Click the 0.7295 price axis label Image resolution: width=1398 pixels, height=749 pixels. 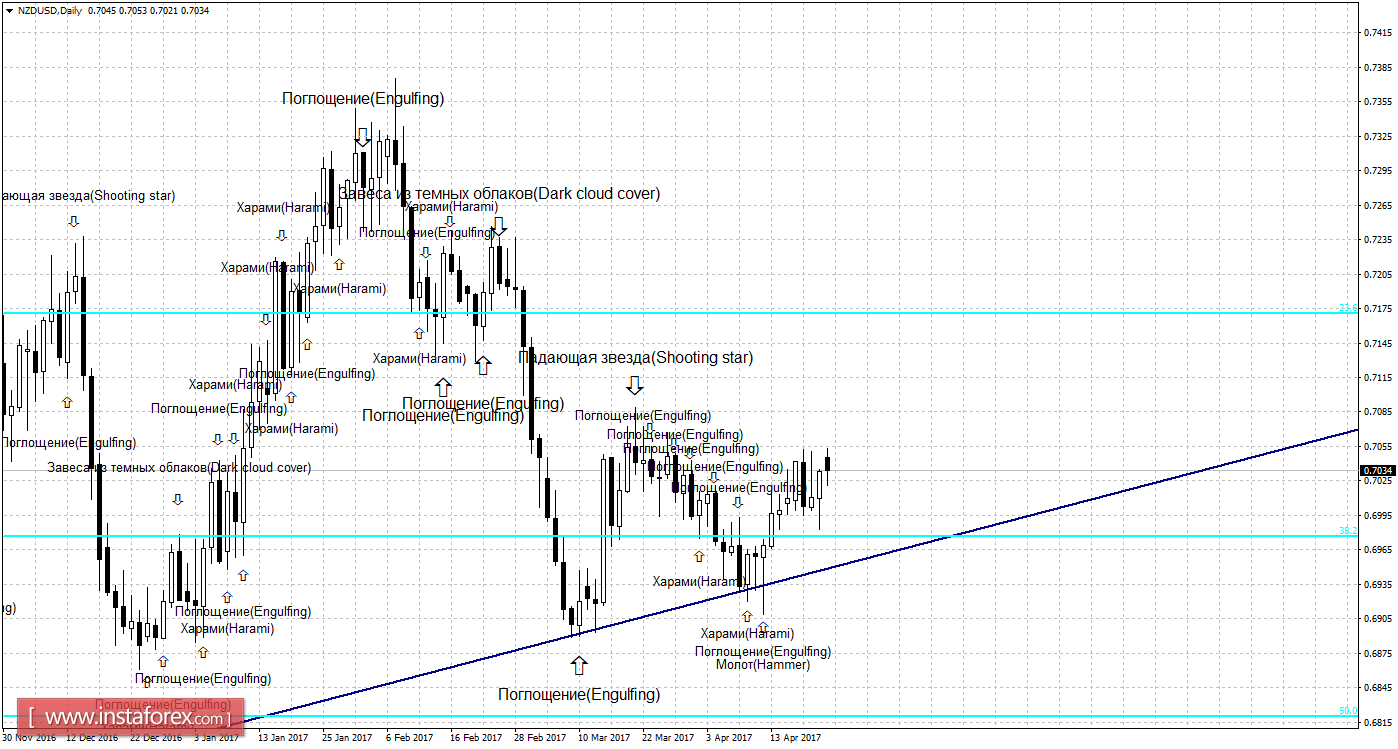pos(1378,171)
